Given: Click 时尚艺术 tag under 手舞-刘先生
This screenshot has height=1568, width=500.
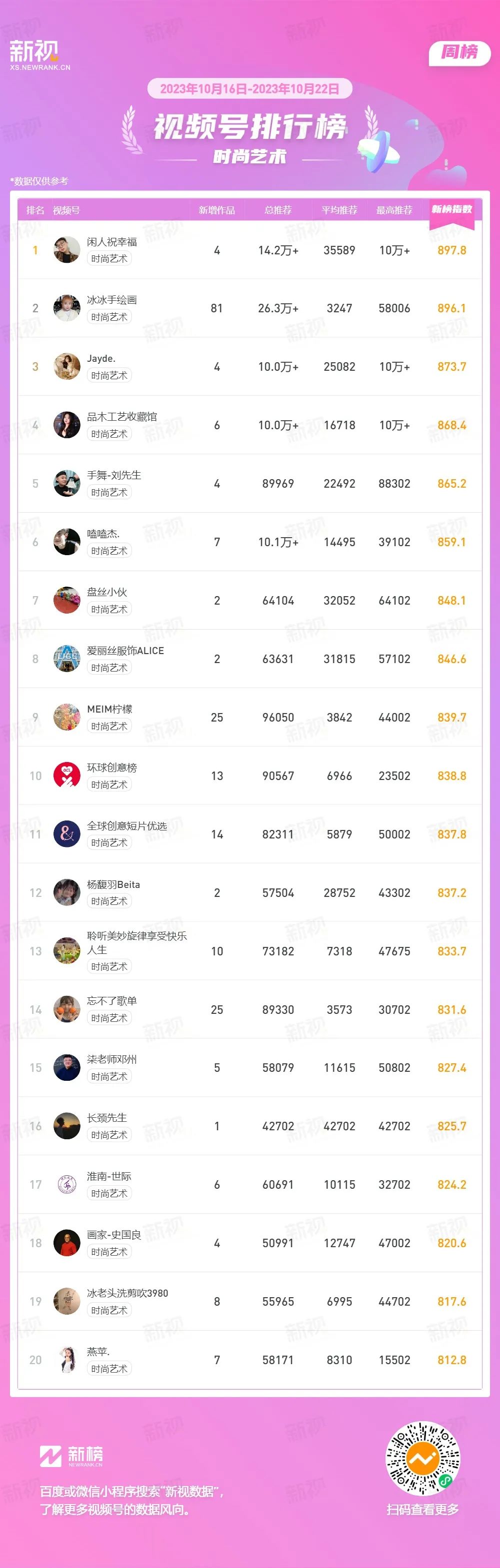Looking at the screenshot, I should (109, 492).
